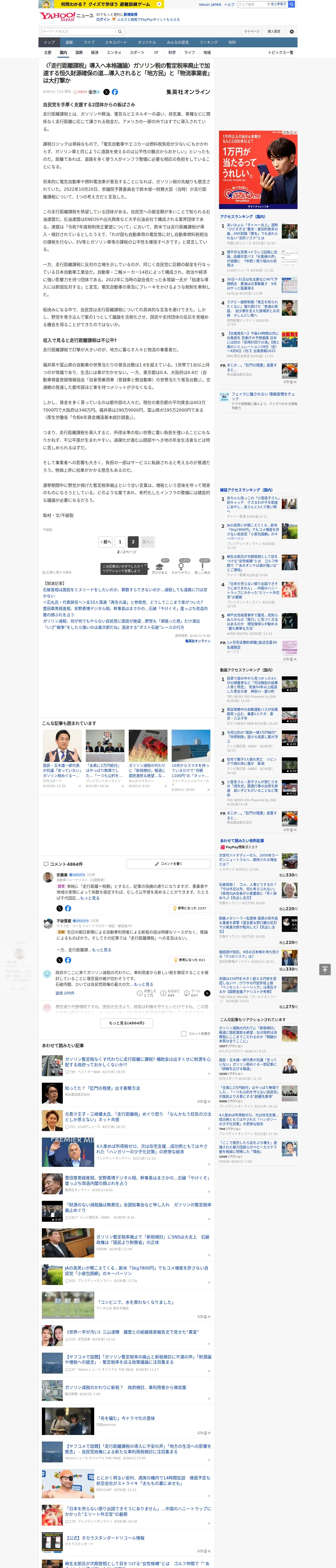Click the scroll-to-top arrow button
Image resolution: width=336 pixels, height=1568 pixels.
(325, 969)
